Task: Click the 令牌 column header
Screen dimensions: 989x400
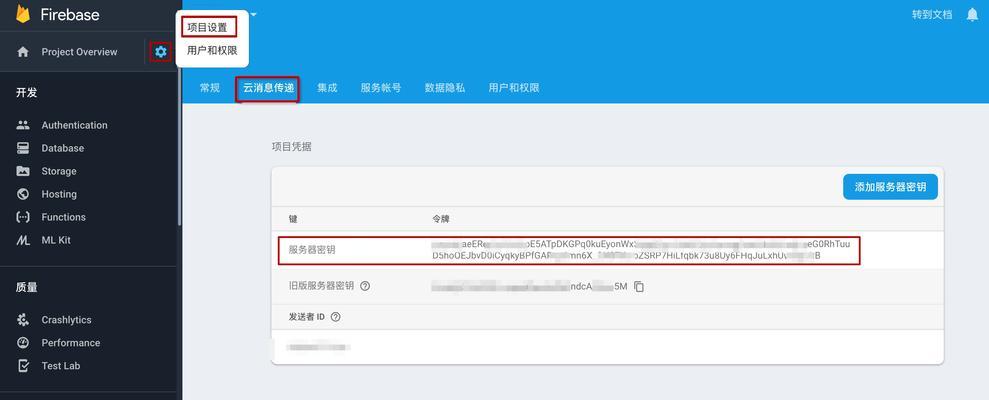Action: 440,219
